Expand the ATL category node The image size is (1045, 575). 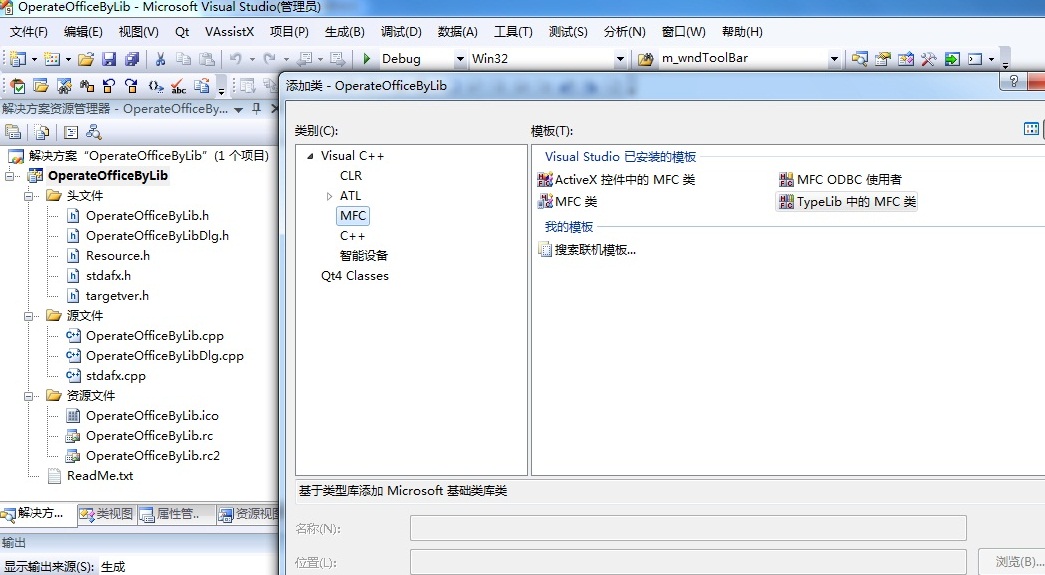[329, 196]
